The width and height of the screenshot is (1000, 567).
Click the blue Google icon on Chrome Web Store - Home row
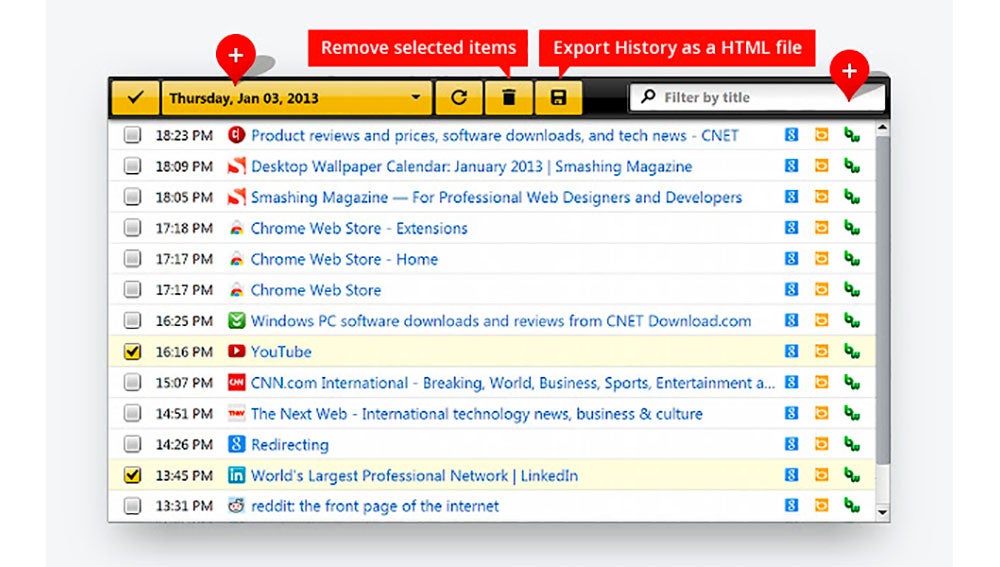[x=791, y=258]
